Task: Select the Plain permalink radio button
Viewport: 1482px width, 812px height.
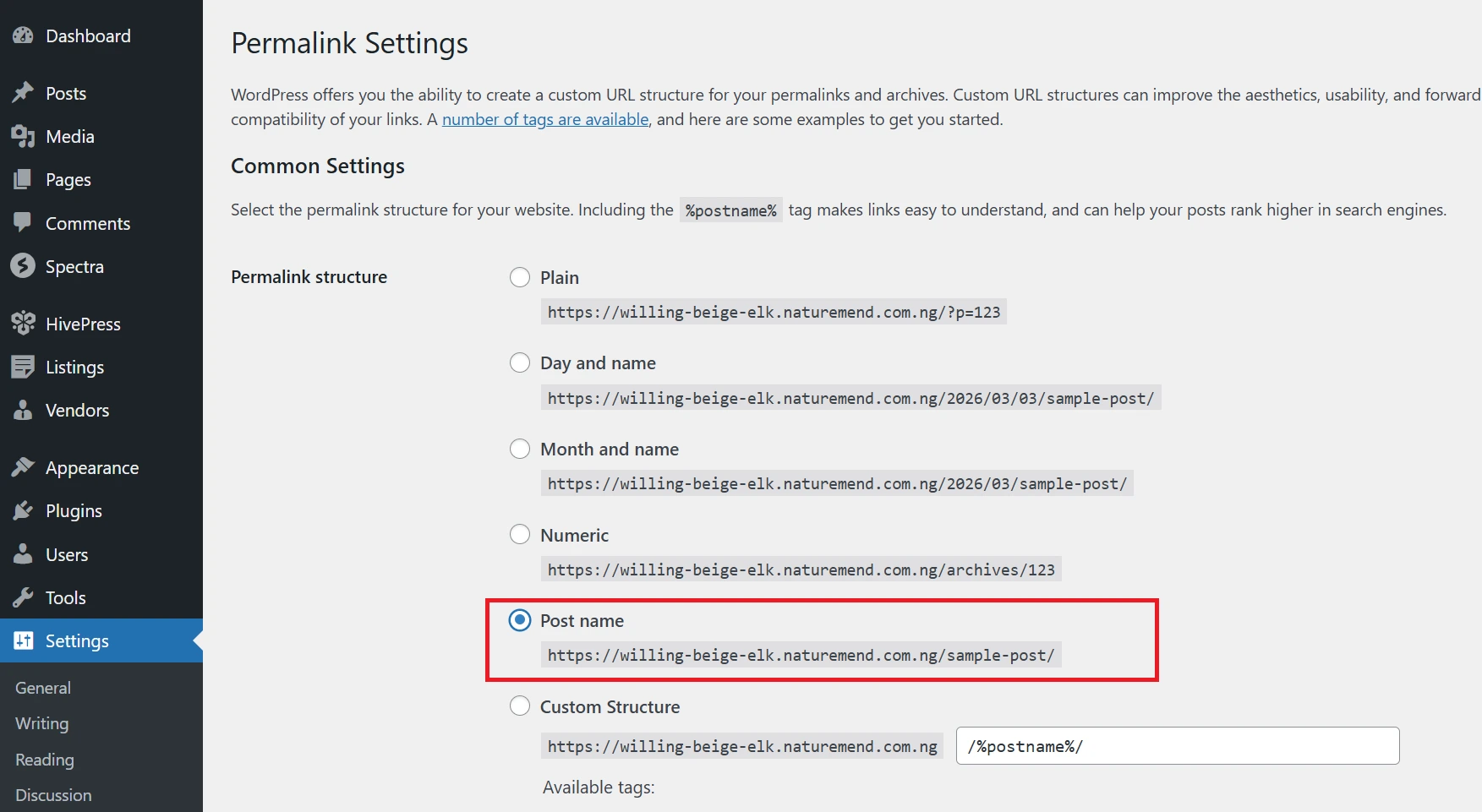Action: (x=520, y=277)
